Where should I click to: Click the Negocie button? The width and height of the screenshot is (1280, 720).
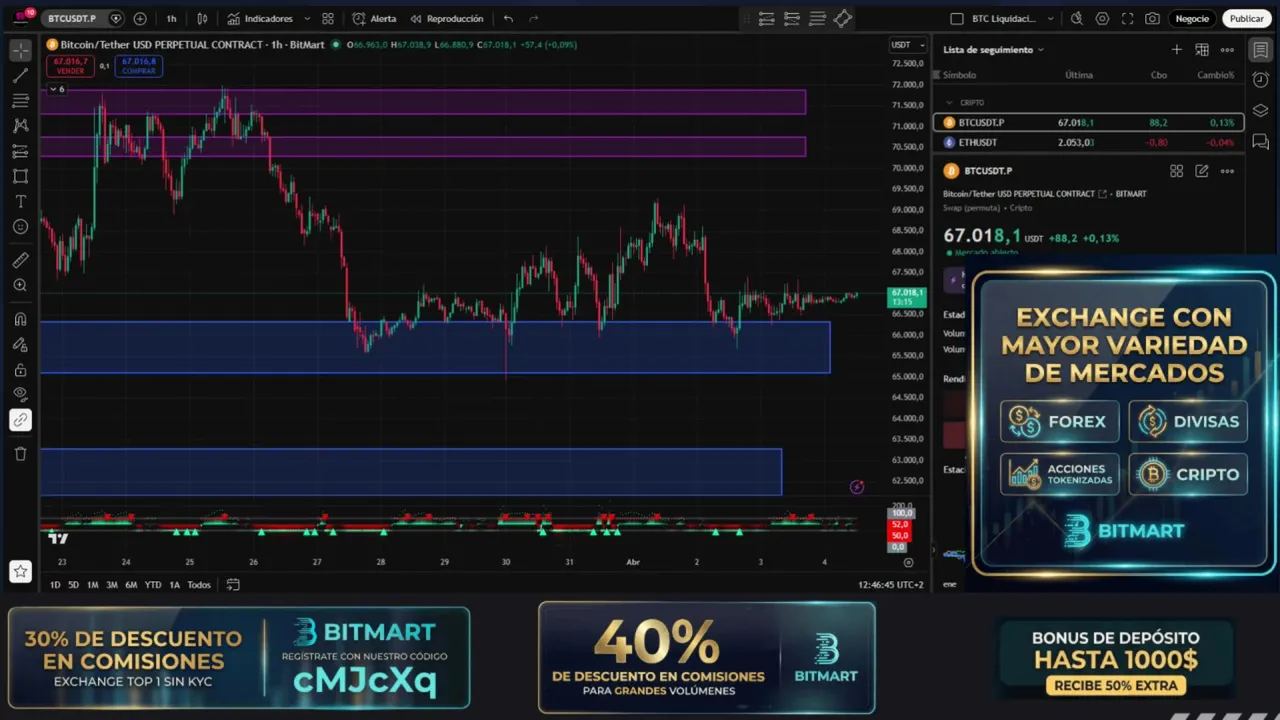pyautogui.click(x=1192, y=18)
